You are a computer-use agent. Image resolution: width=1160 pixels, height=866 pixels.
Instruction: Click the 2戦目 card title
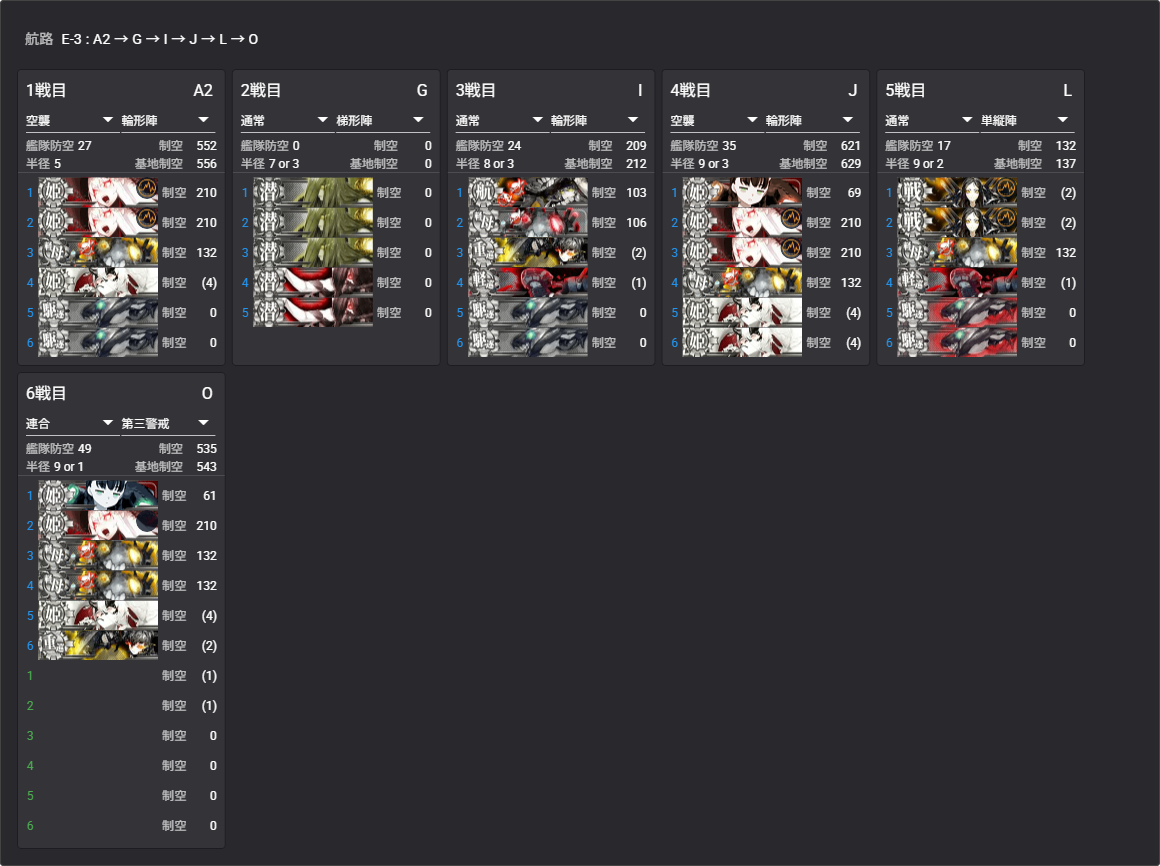pyautogui.click(x=260, y=90)
